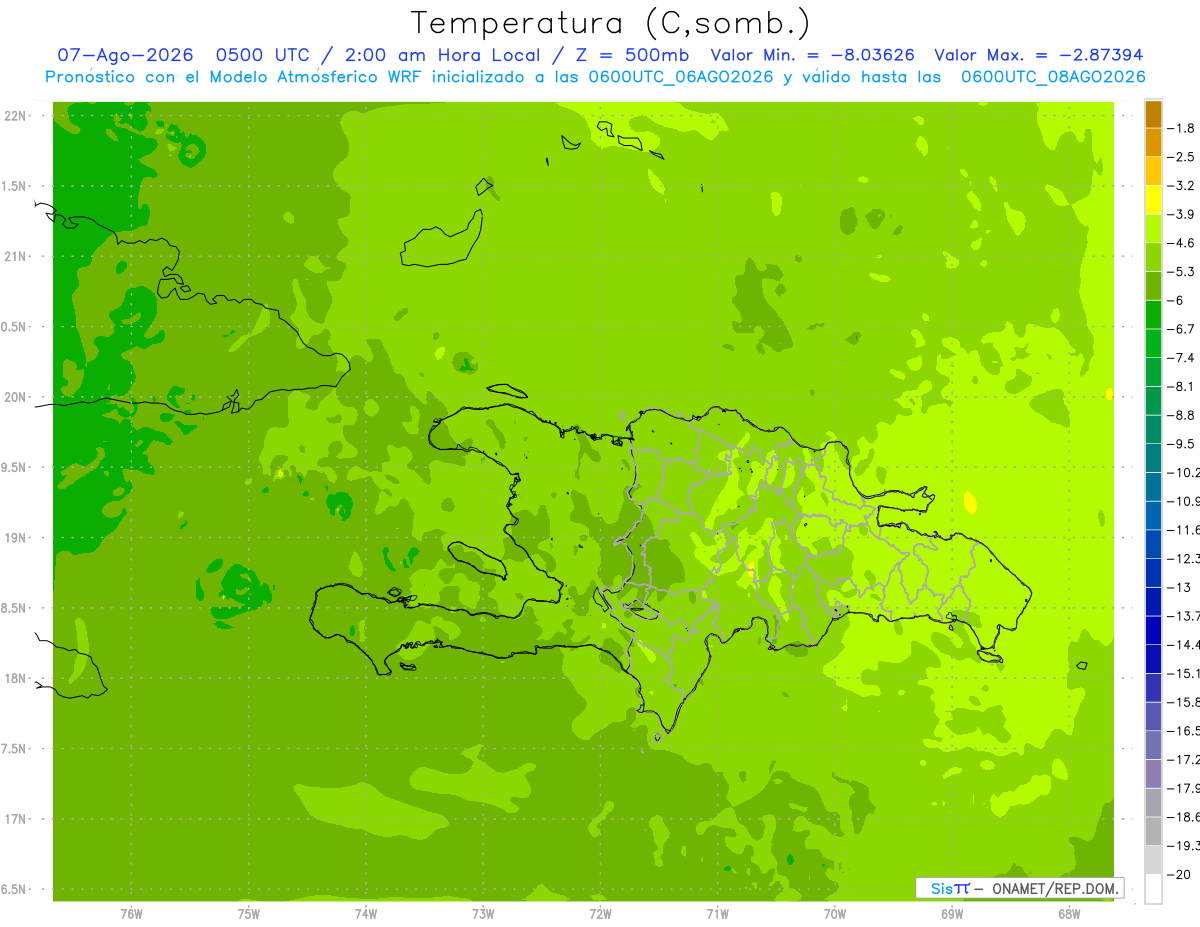Click the "8.5N" latitude label
1200x927 pixels.
point(14,608)
